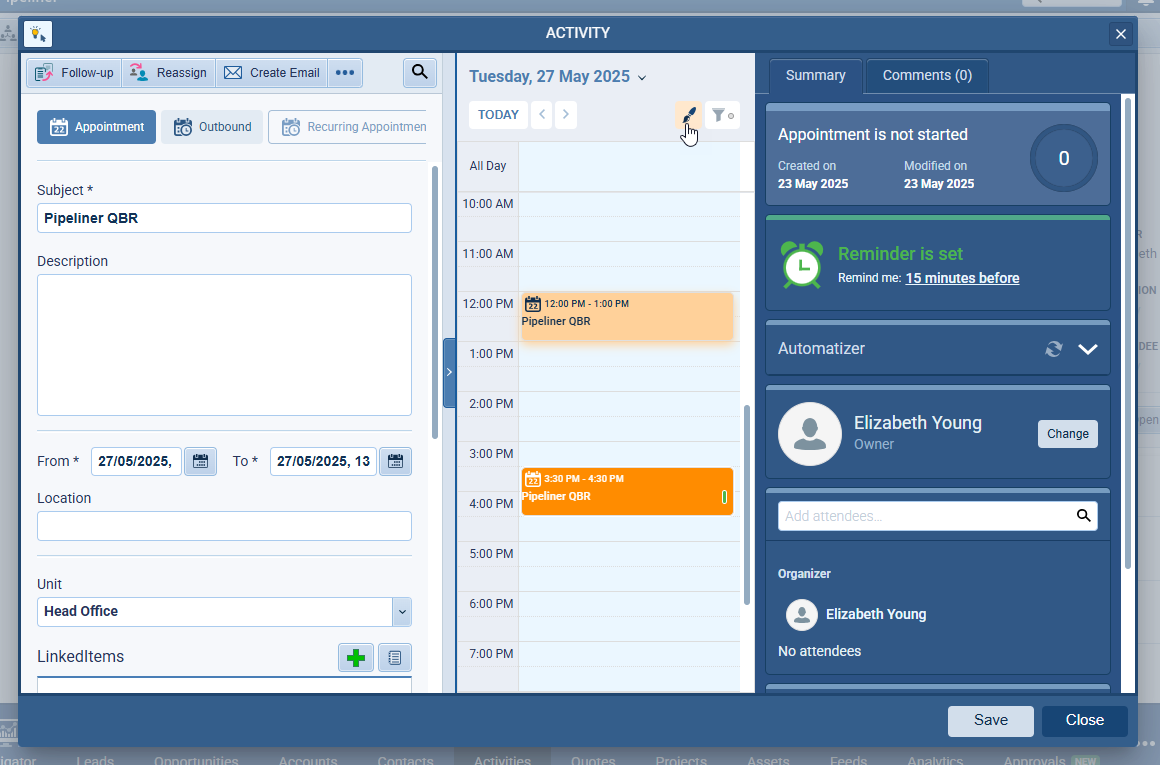Image resolution: width=1160 pixels, height=765 pixels.
Task: Select the edit pen icon above the calendar
Action: tap(687, 114)
